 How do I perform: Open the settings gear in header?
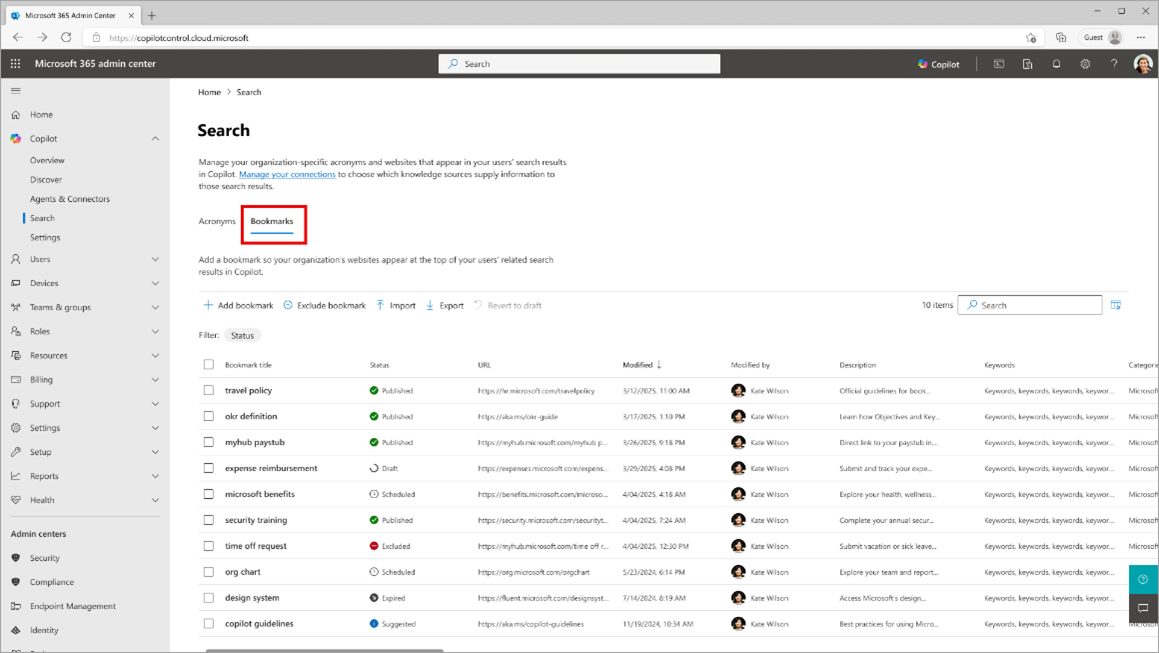[1085, 64]
